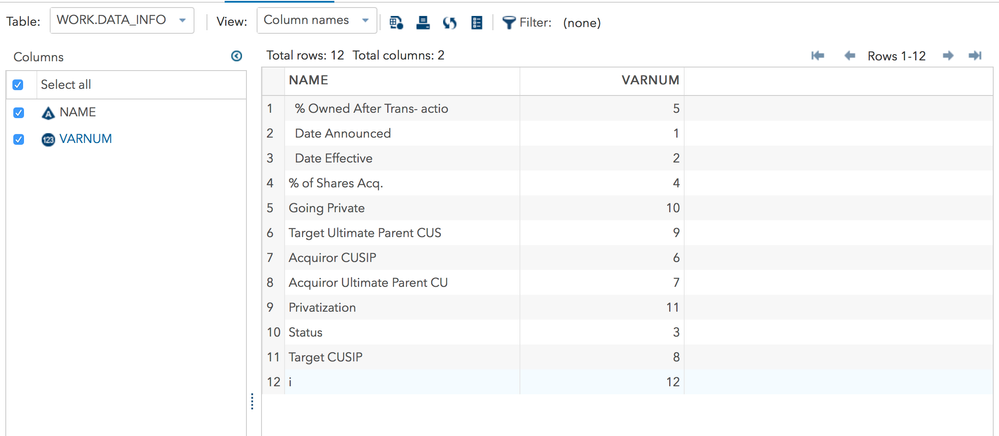Go to the next page of rows
This screenshot has height=436, width=999.
point(948,56)
